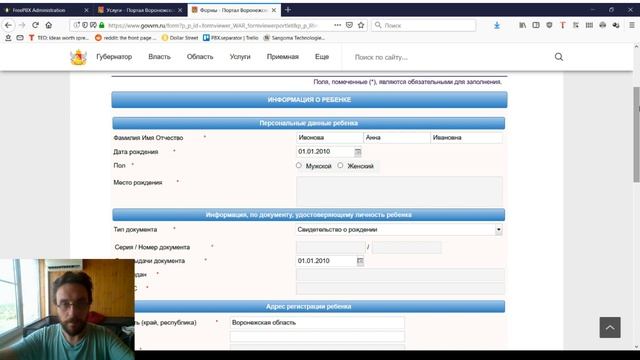Expand the Тип документа dropdown
Viewport: 640px width, 360px height.
498,230
